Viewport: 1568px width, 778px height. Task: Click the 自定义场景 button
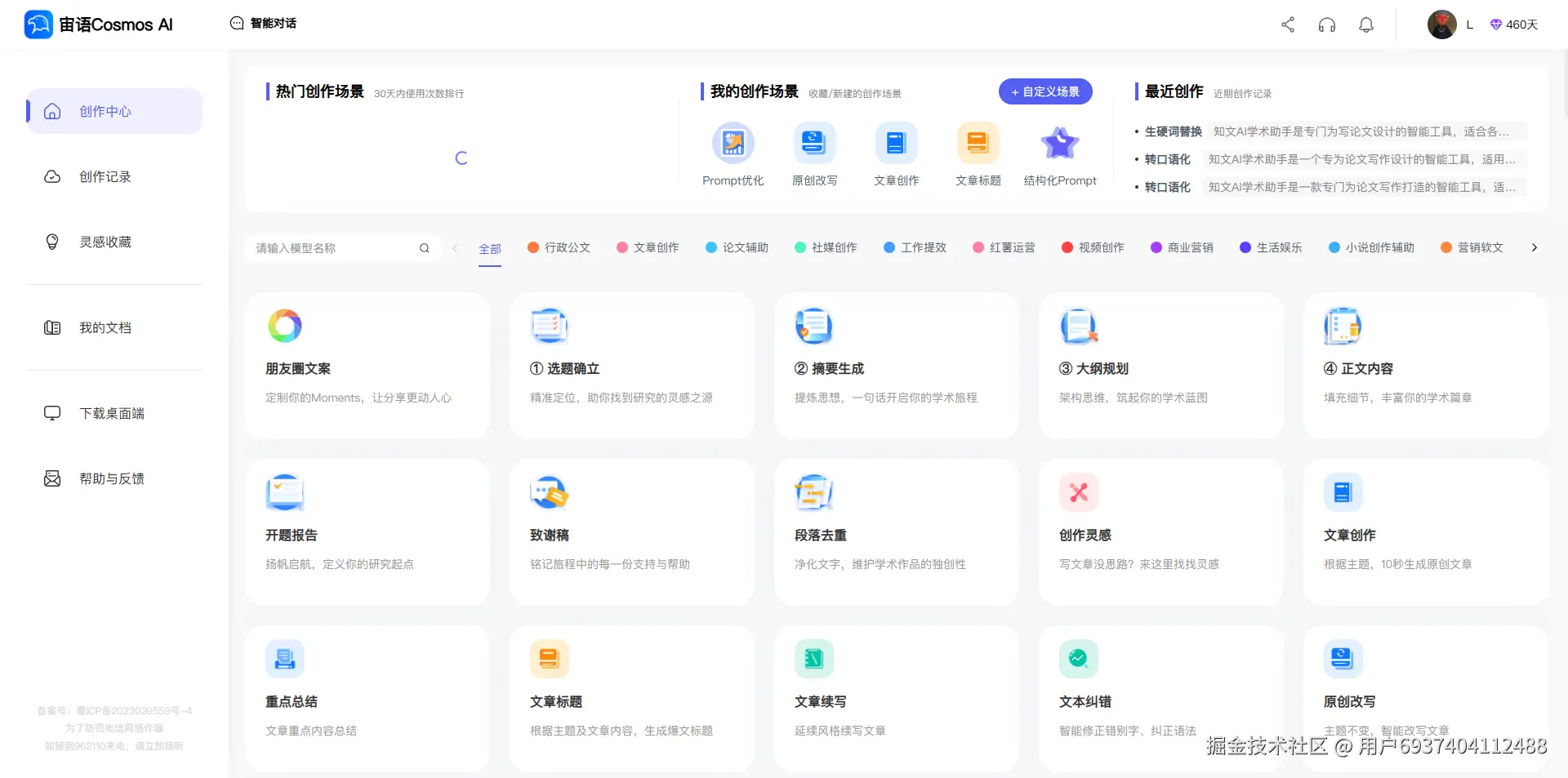pyautogui.click(x=1045, y=91)
